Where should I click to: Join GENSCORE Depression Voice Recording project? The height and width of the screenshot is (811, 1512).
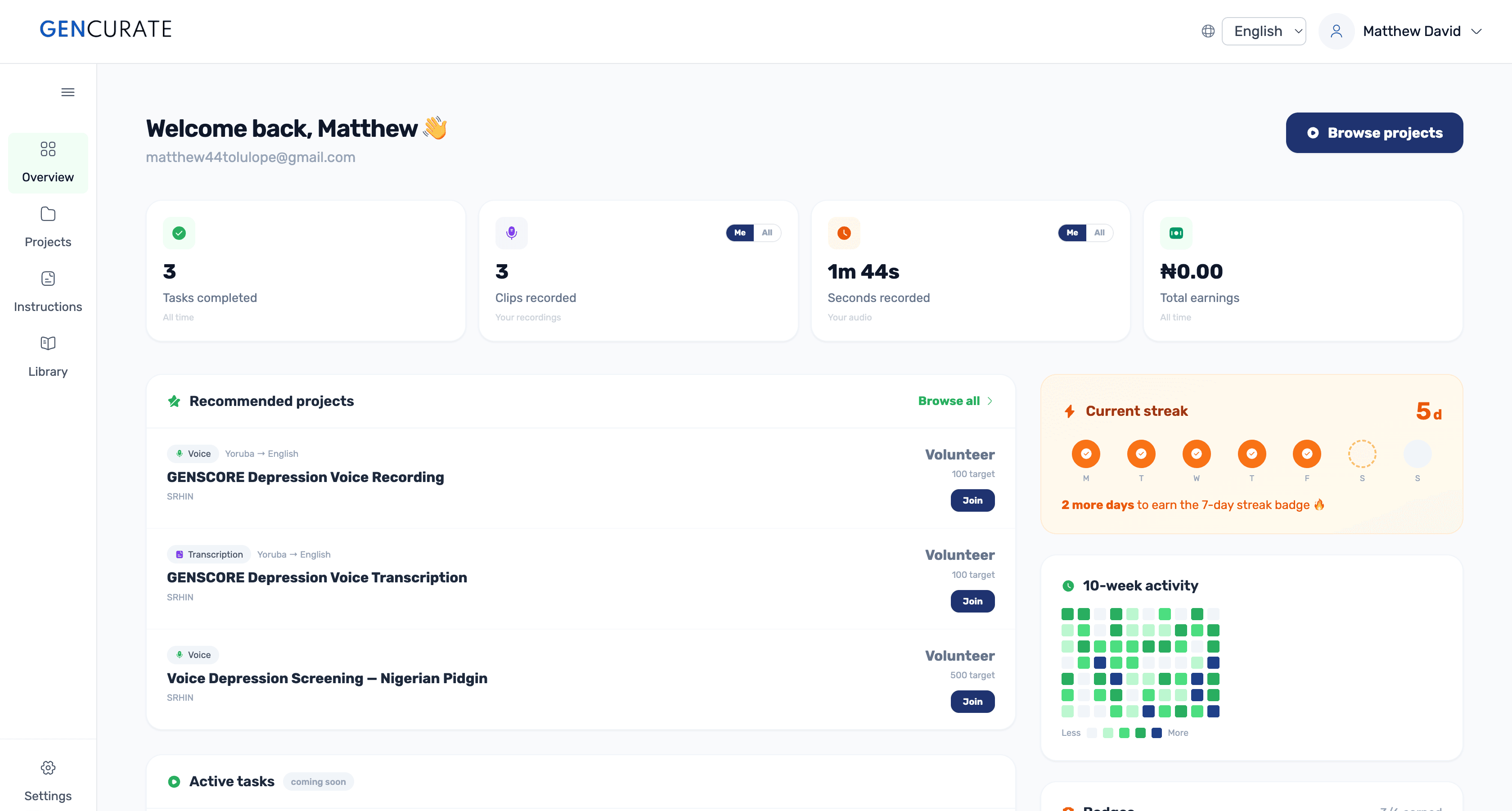pyautogui.click(x=972, y=500)
